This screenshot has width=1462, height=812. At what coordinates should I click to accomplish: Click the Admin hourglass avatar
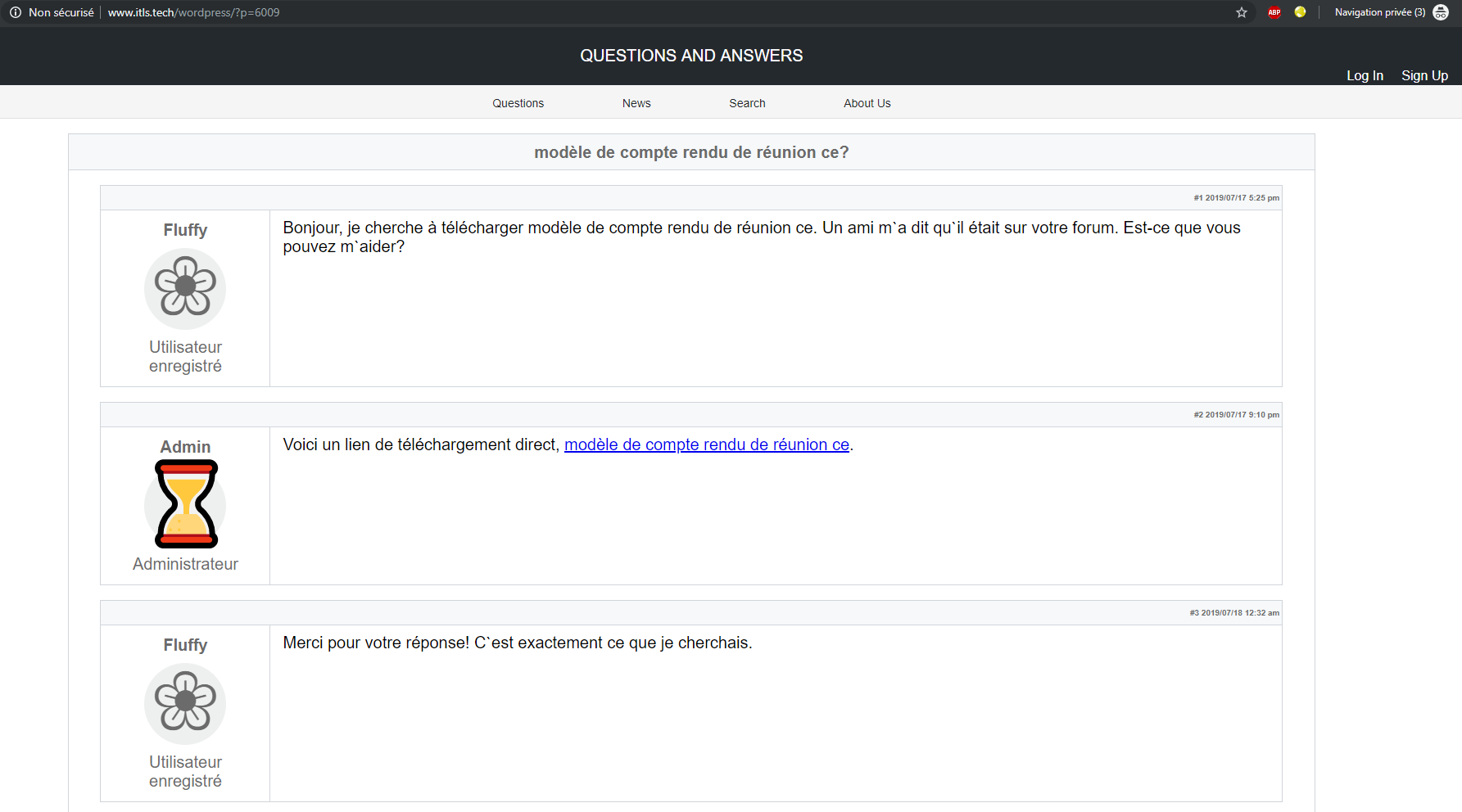pos(186,504)
